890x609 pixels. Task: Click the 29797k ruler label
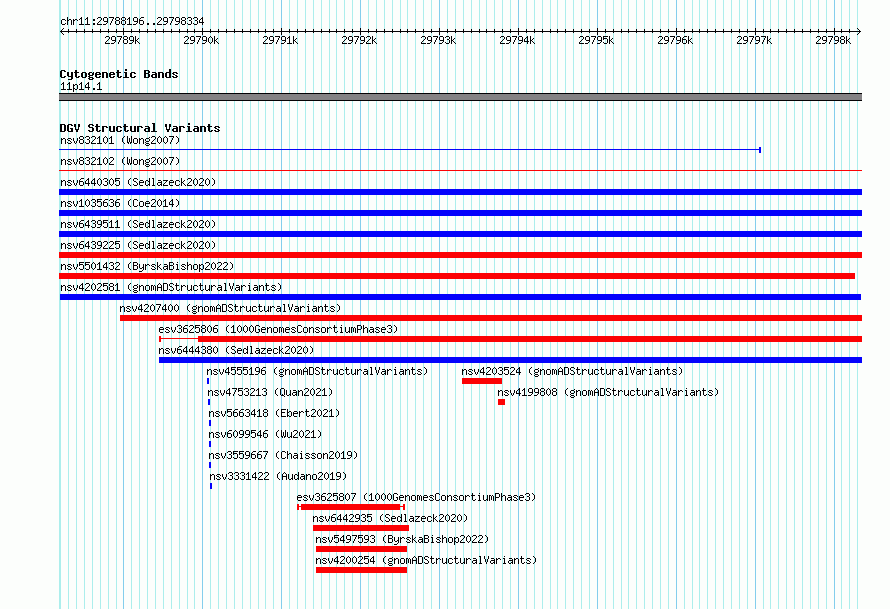[754, 40]
